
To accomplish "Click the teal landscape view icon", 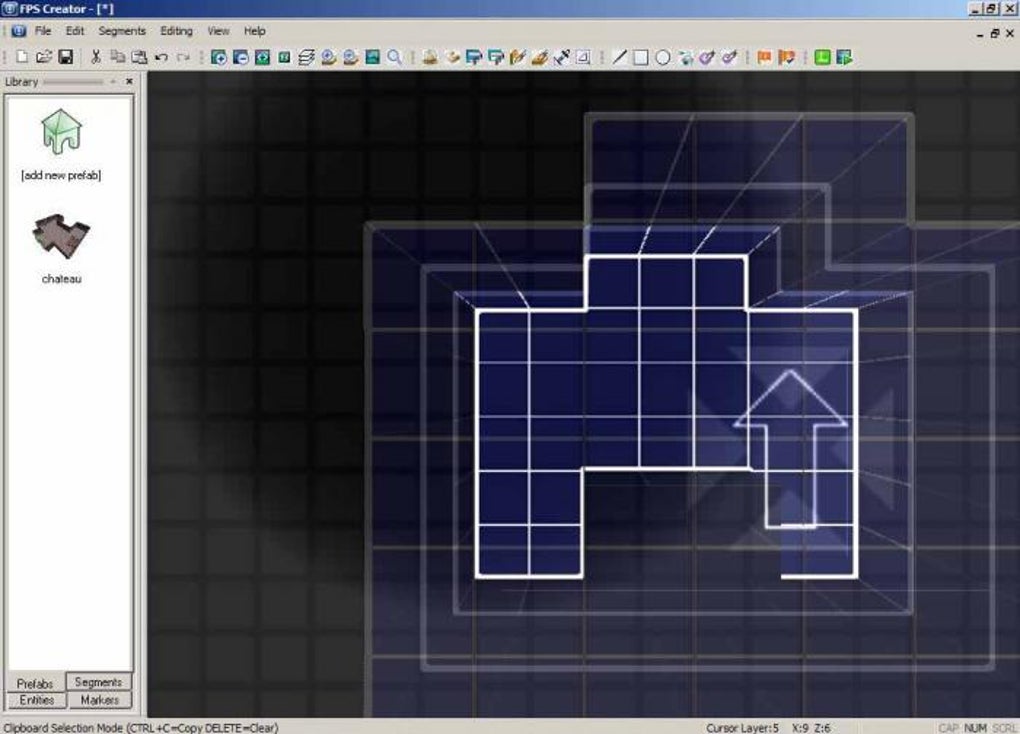I will [x=373, y=57].
